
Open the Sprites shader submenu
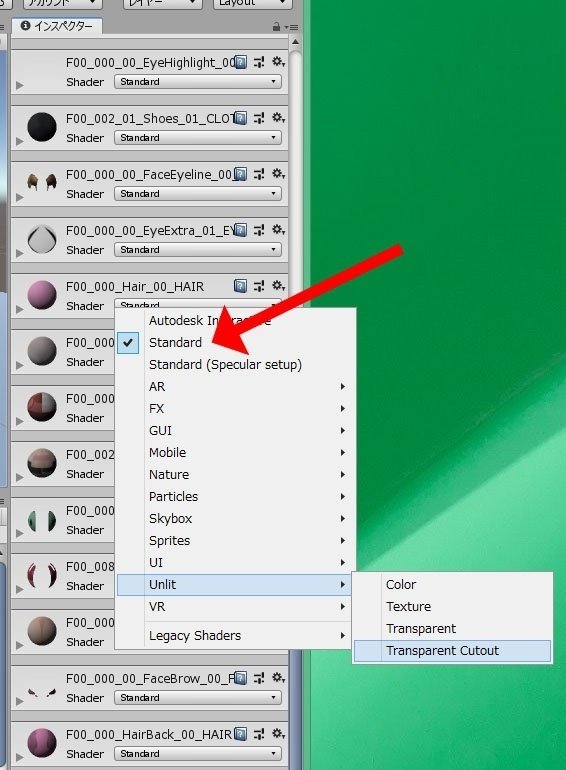pos(234,541)
